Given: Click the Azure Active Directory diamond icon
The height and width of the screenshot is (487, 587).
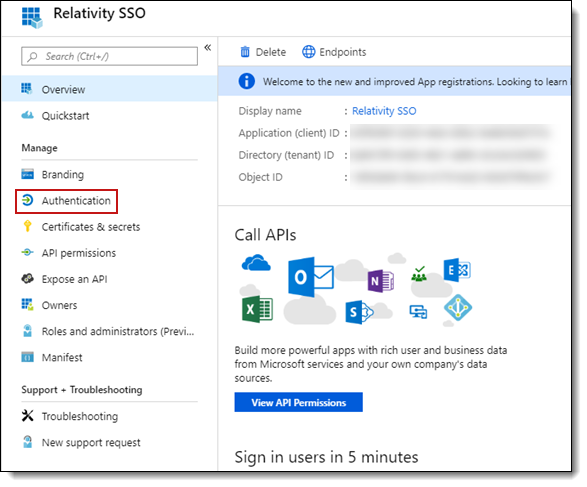Looking at the screenshot, I should point(457,308).
